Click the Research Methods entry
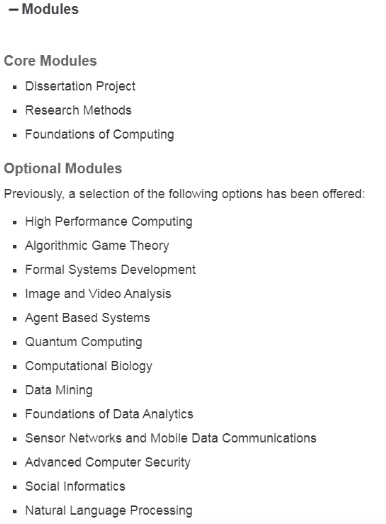386x524 pixels. point(78,110)
